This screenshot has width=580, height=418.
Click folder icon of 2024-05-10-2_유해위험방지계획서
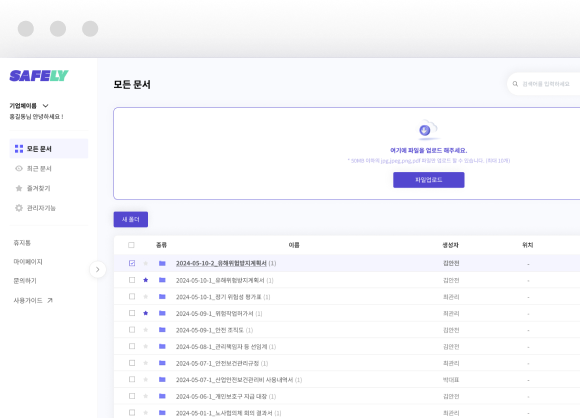162,263
